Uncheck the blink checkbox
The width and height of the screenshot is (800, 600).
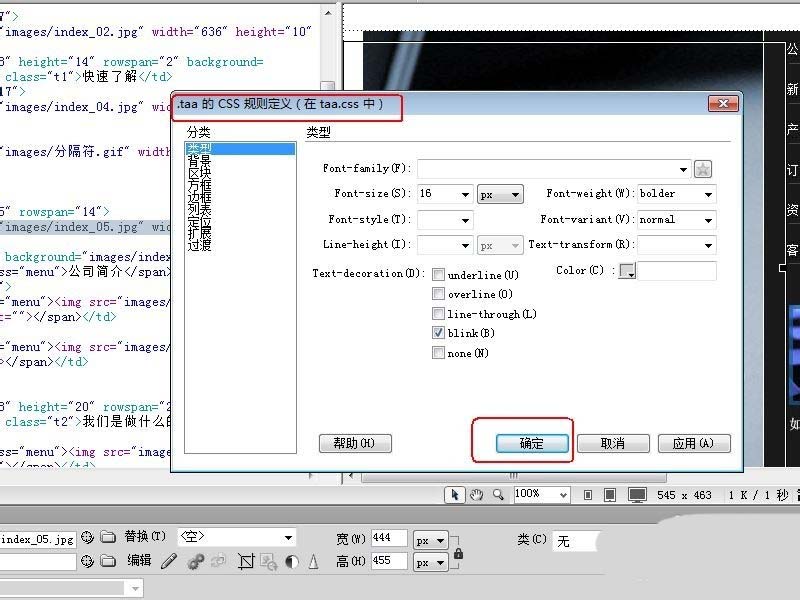point(438,333)
